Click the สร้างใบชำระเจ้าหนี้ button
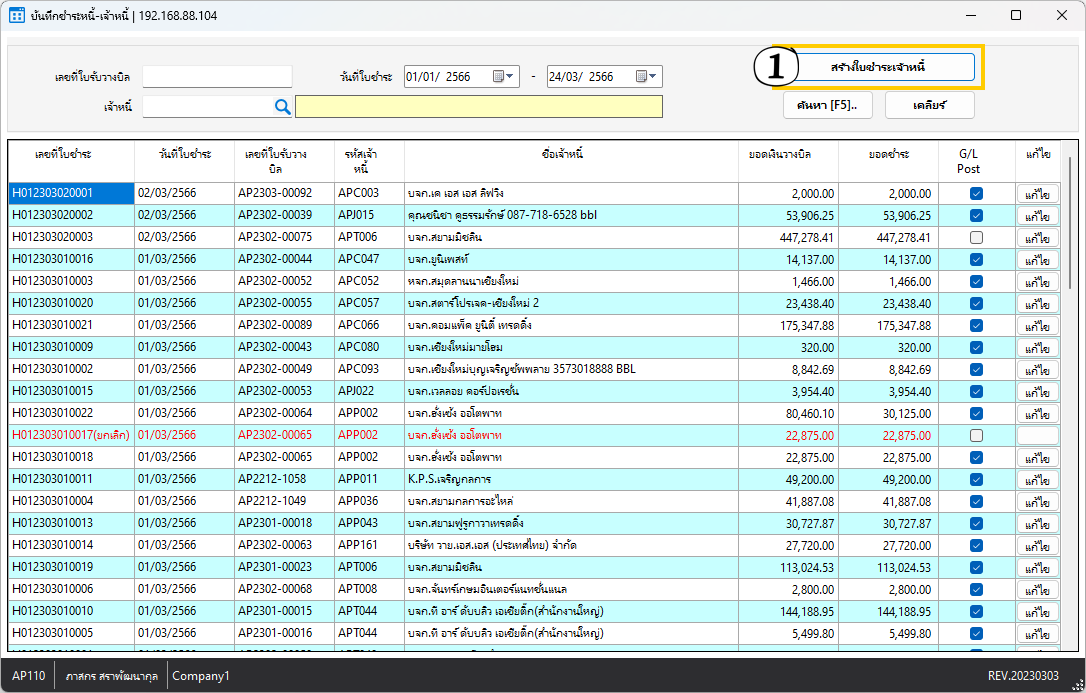The image size is (1086, 693). 877,67
